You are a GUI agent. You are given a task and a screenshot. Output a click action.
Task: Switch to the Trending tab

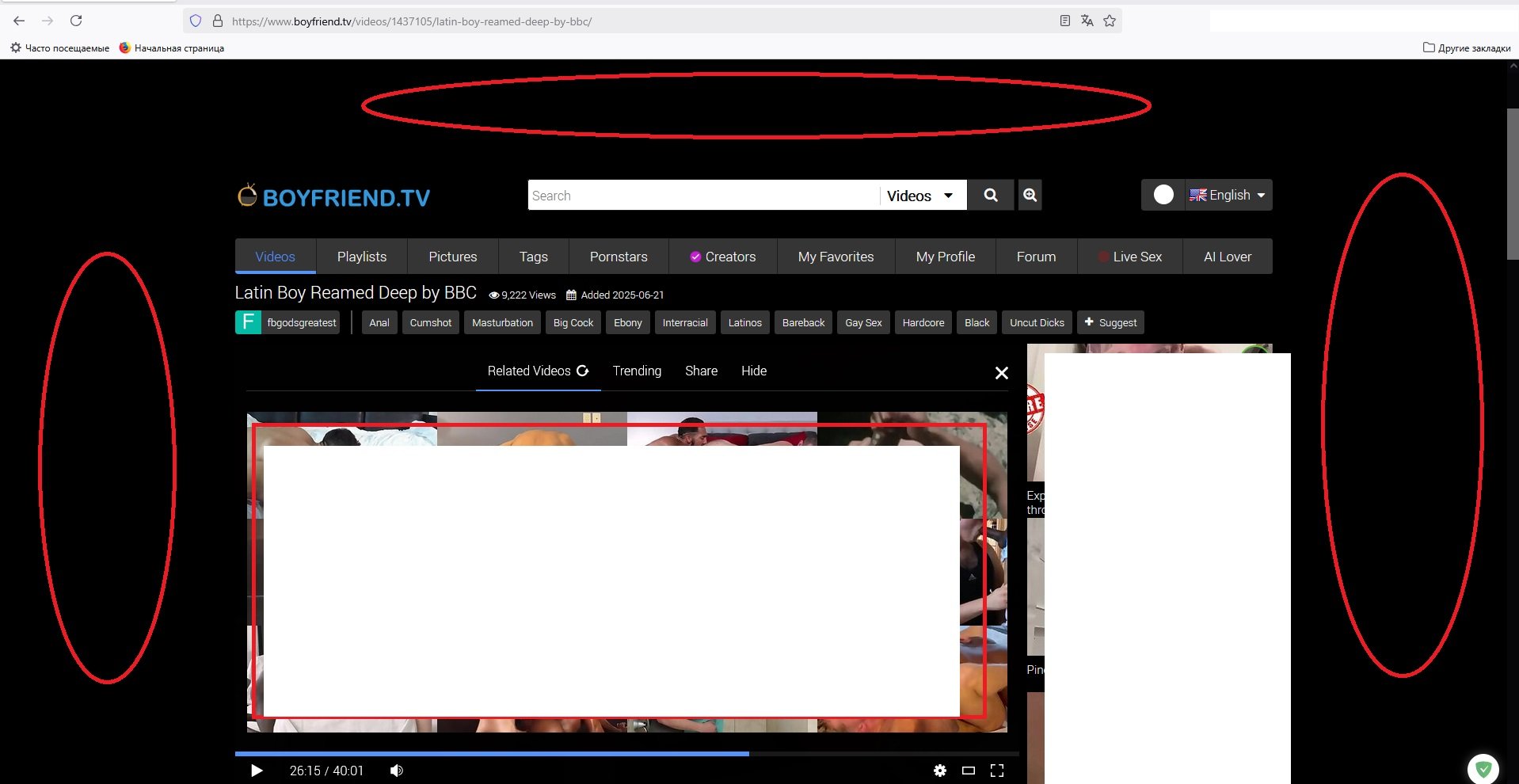click(637, 371)
